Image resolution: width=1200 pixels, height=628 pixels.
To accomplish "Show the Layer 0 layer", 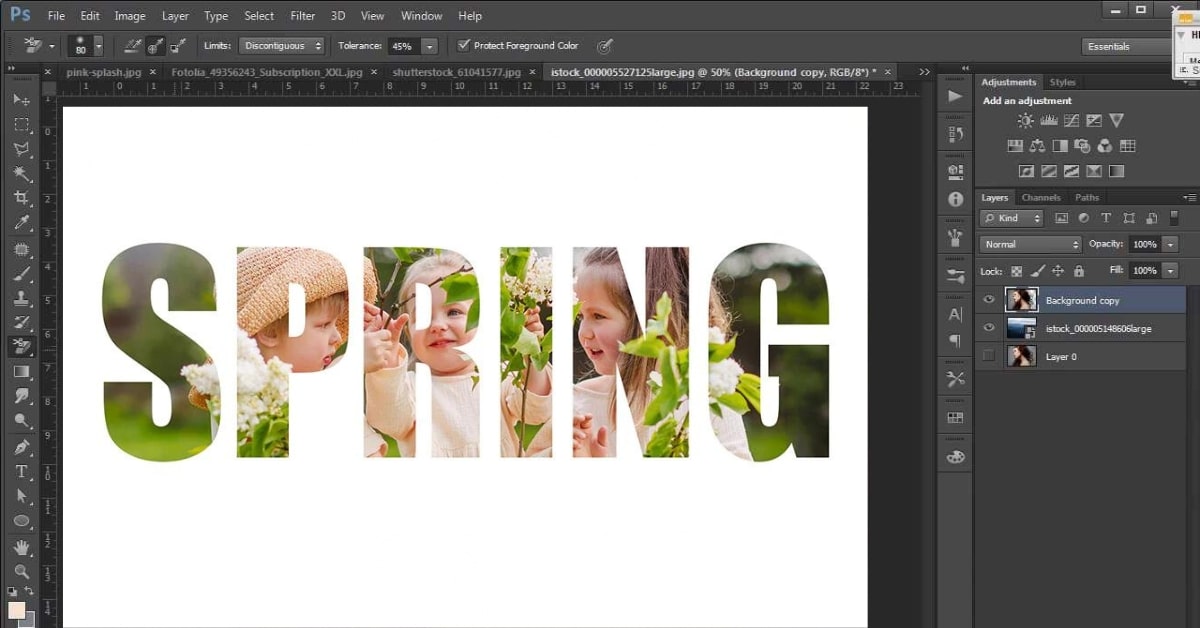I will tap(989, 356).
